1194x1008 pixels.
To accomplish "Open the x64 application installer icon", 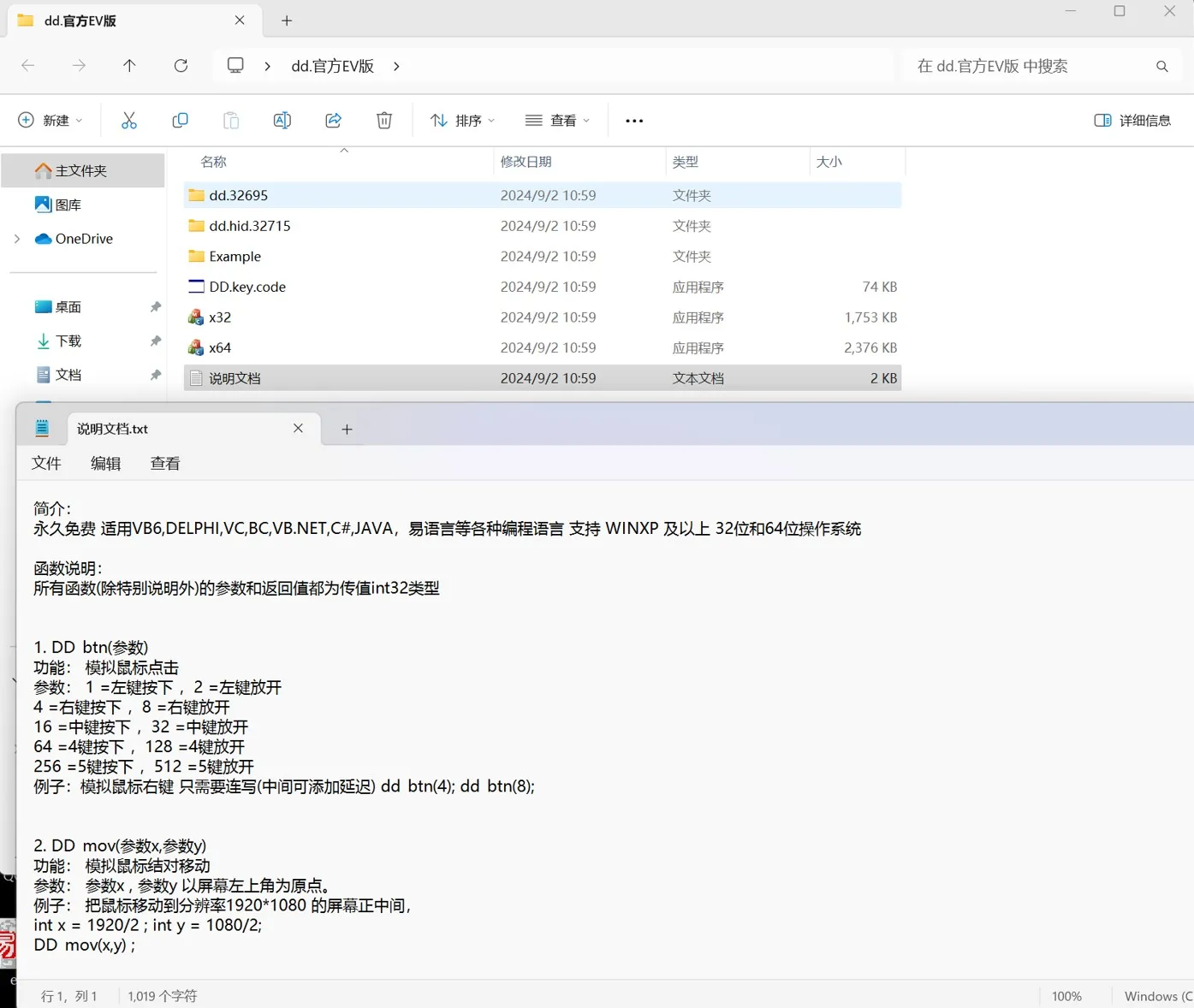I will pyautogui.click(x=195, y=347).
